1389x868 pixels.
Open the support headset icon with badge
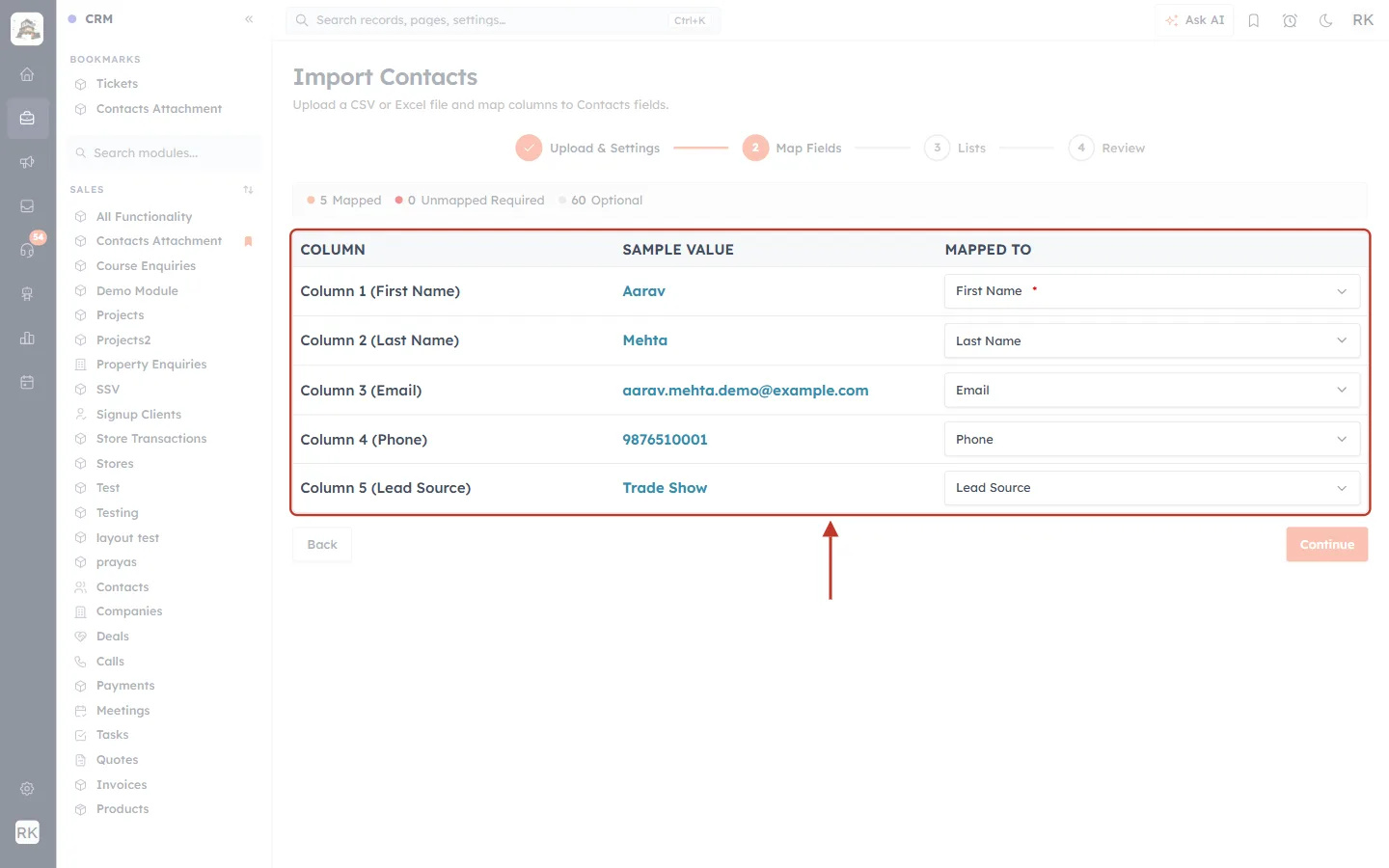coord(27,250)
